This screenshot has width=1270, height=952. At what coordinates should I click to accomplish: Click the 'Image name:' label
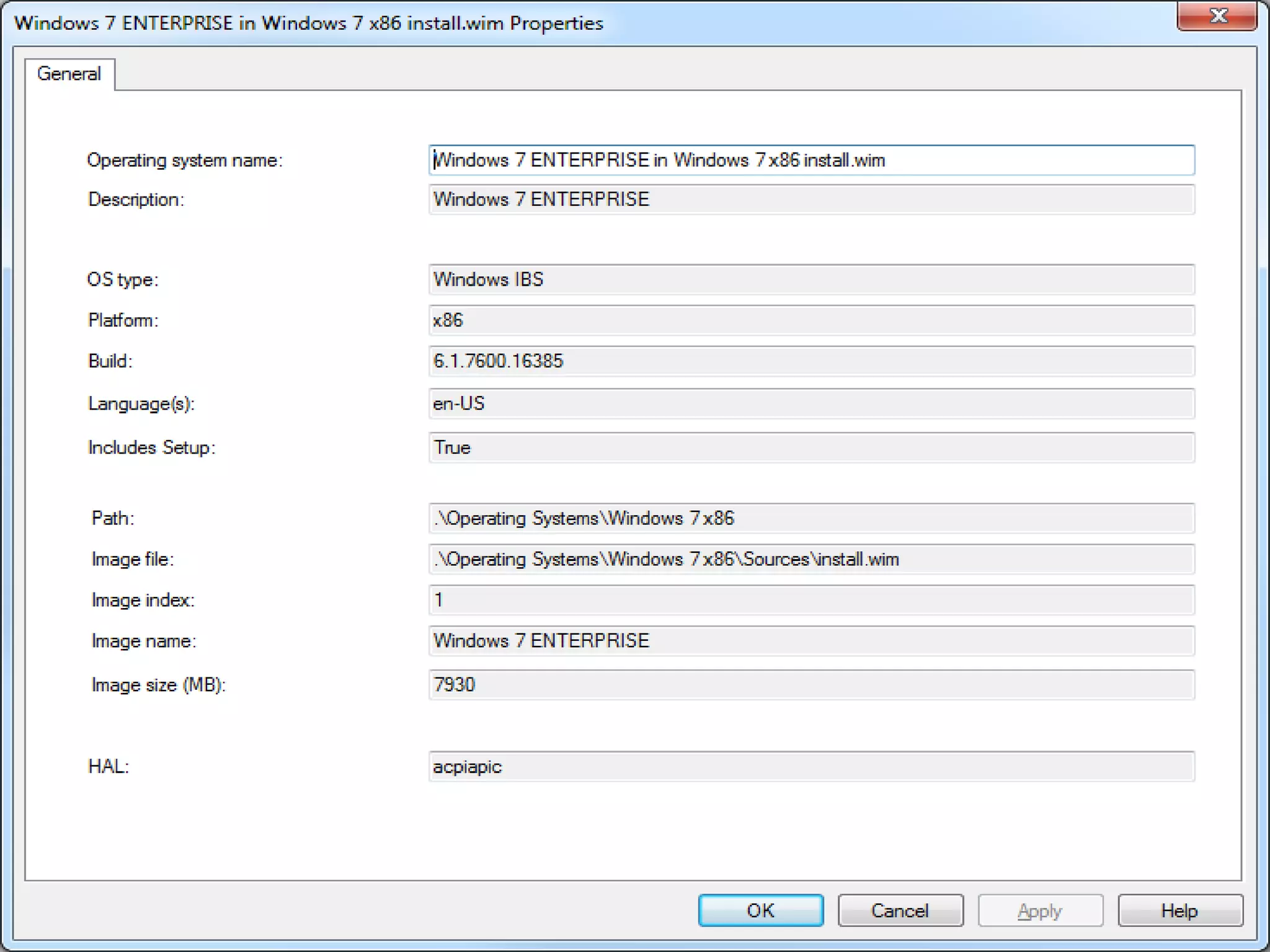point(144,641)
